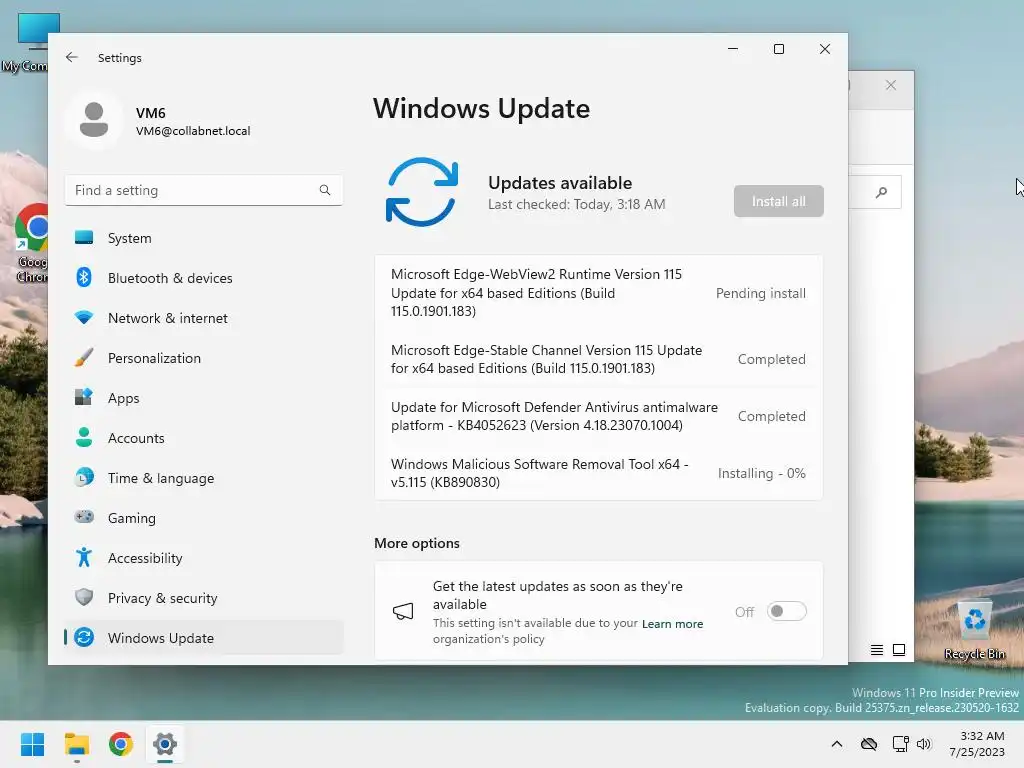
Task: Toggle Get the latest updates switch
Action: point(786,611)
